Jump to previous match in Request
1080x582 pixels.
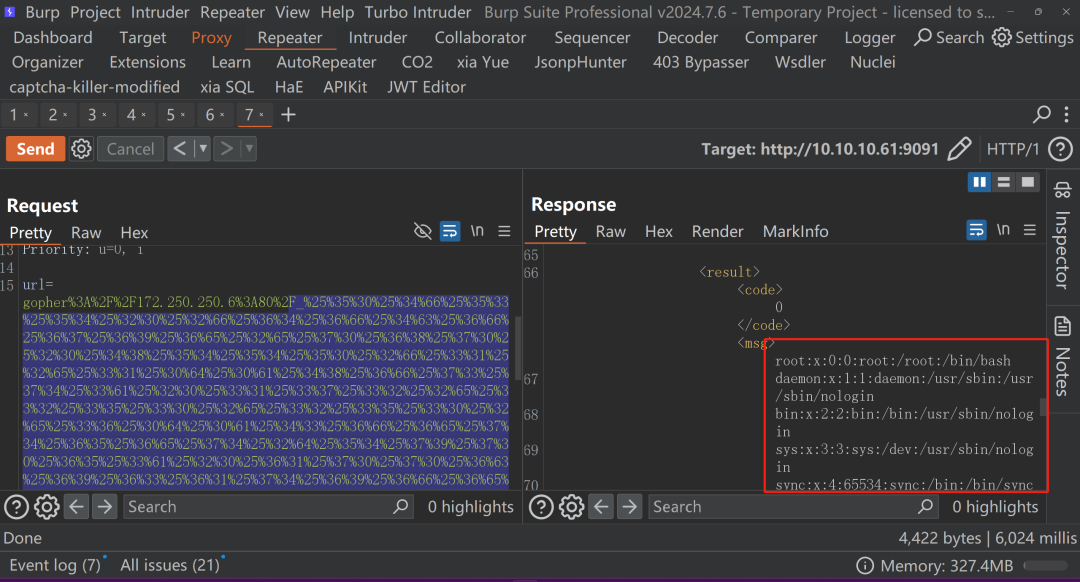coord(76,507)
